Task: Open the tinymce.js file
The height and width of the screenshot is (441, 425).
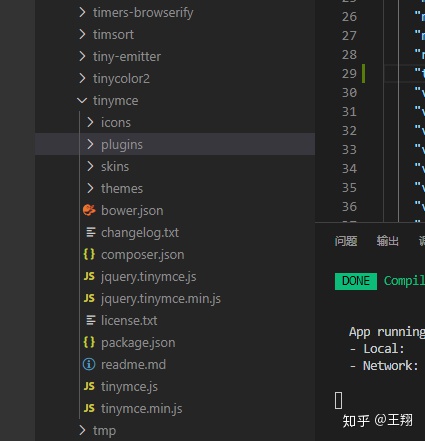Action: [x=129, y=386]
